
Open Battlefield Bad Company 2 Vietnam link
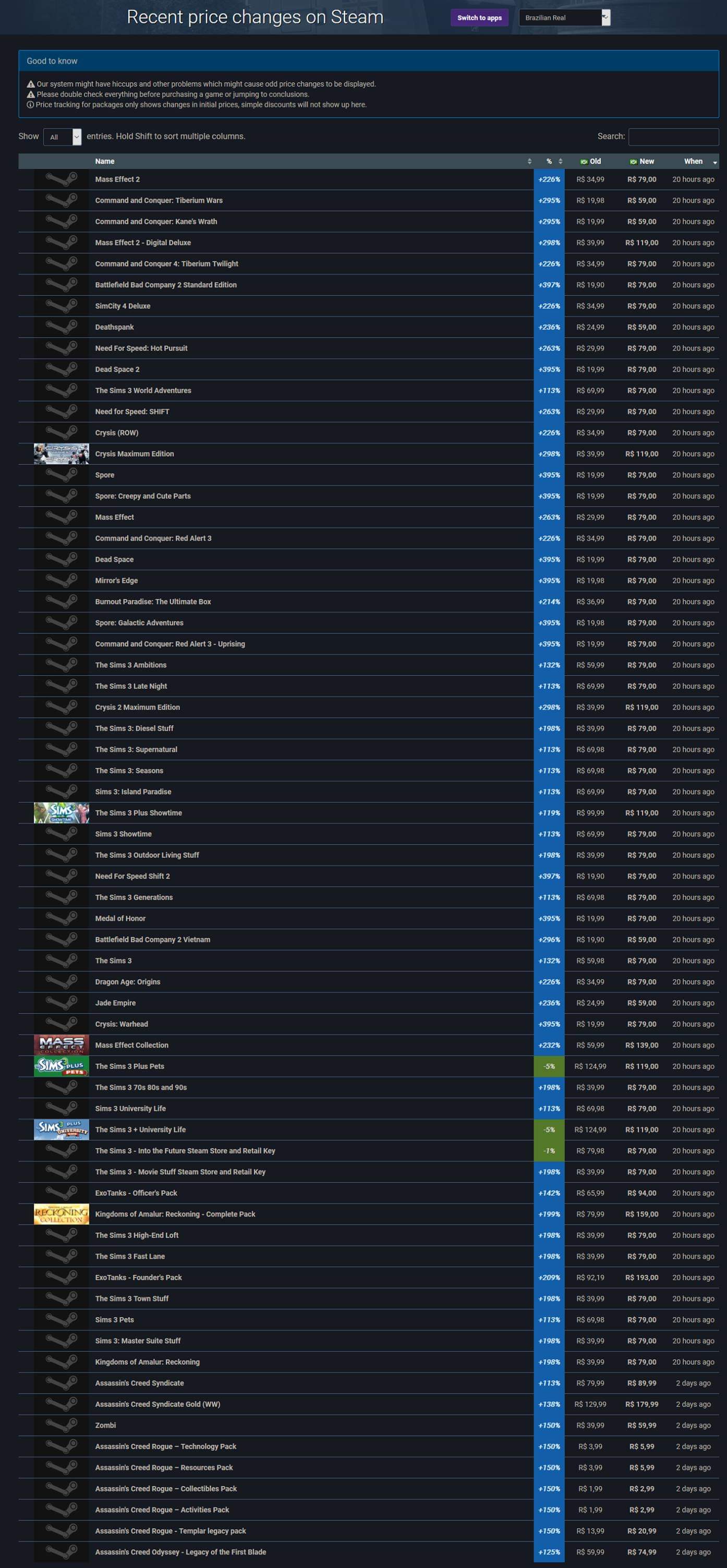153,940
